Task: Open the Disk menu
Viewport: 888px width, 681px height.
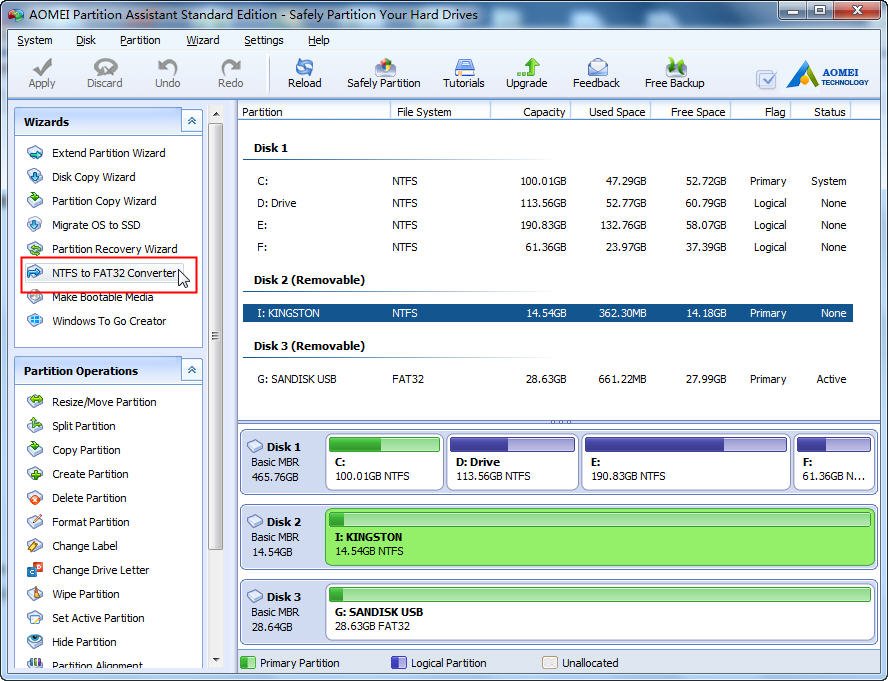Action: click(86, 40)
